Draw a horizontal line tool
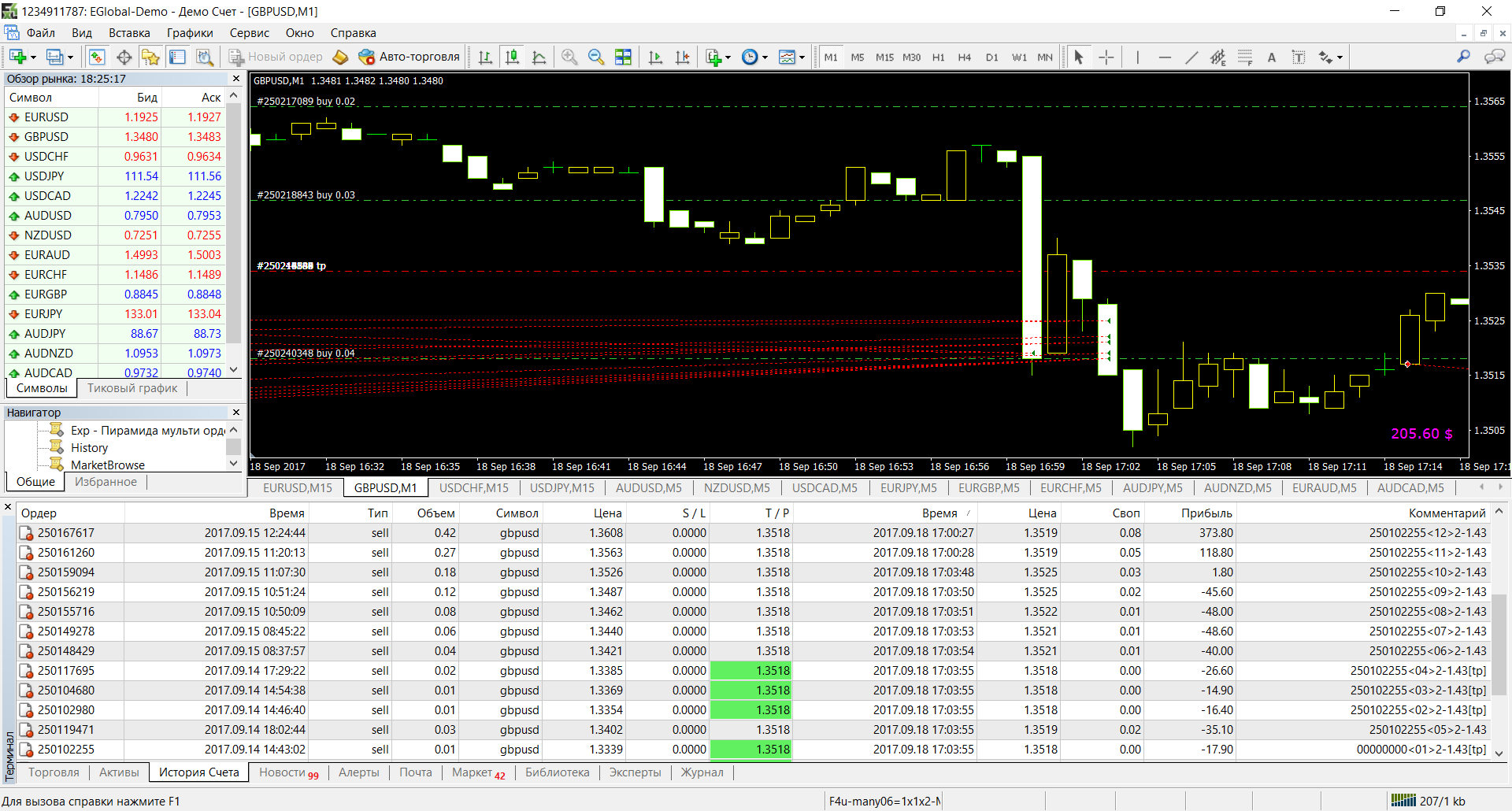The width and height of the screenshot is (1512, 811). click(1165, 57)
